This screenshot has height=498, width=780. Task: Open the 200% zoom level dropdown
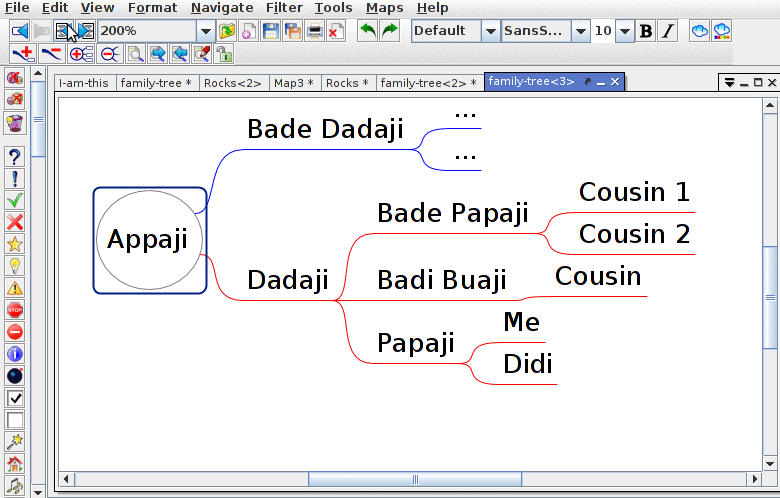[x=205, y=31]
